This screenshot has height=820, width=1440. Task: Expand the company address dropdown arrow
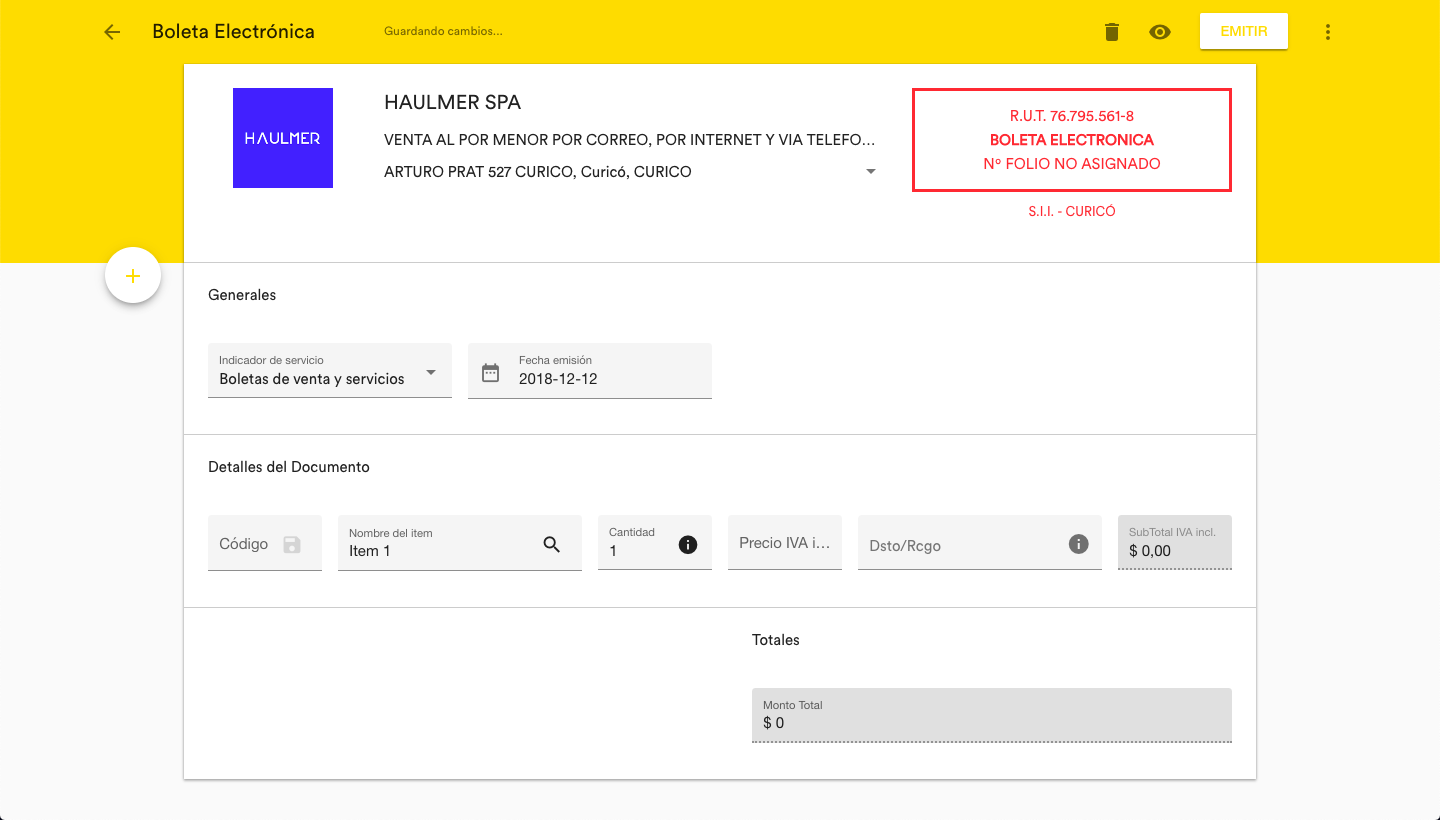coord(870,172)
